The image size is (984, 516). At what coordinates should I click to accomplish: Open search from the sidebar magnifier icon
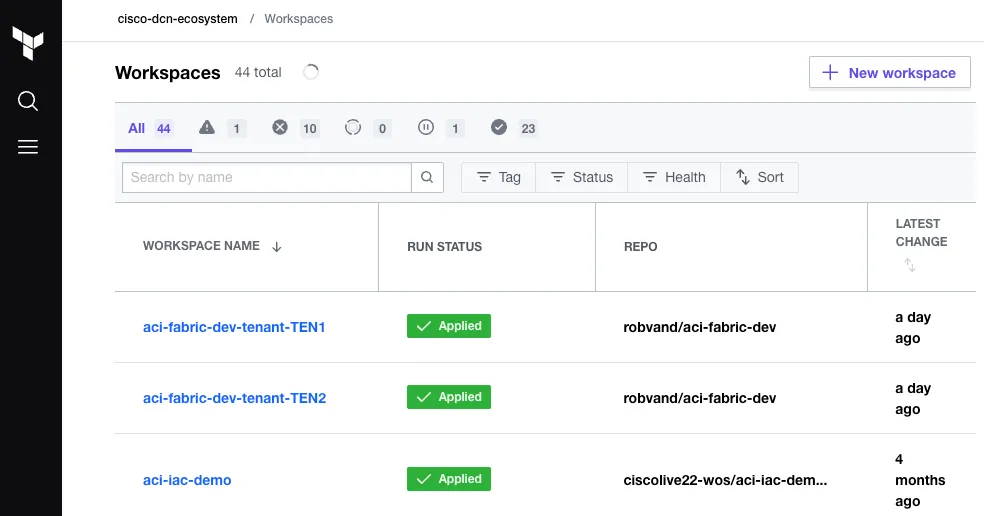coord(28,101)
